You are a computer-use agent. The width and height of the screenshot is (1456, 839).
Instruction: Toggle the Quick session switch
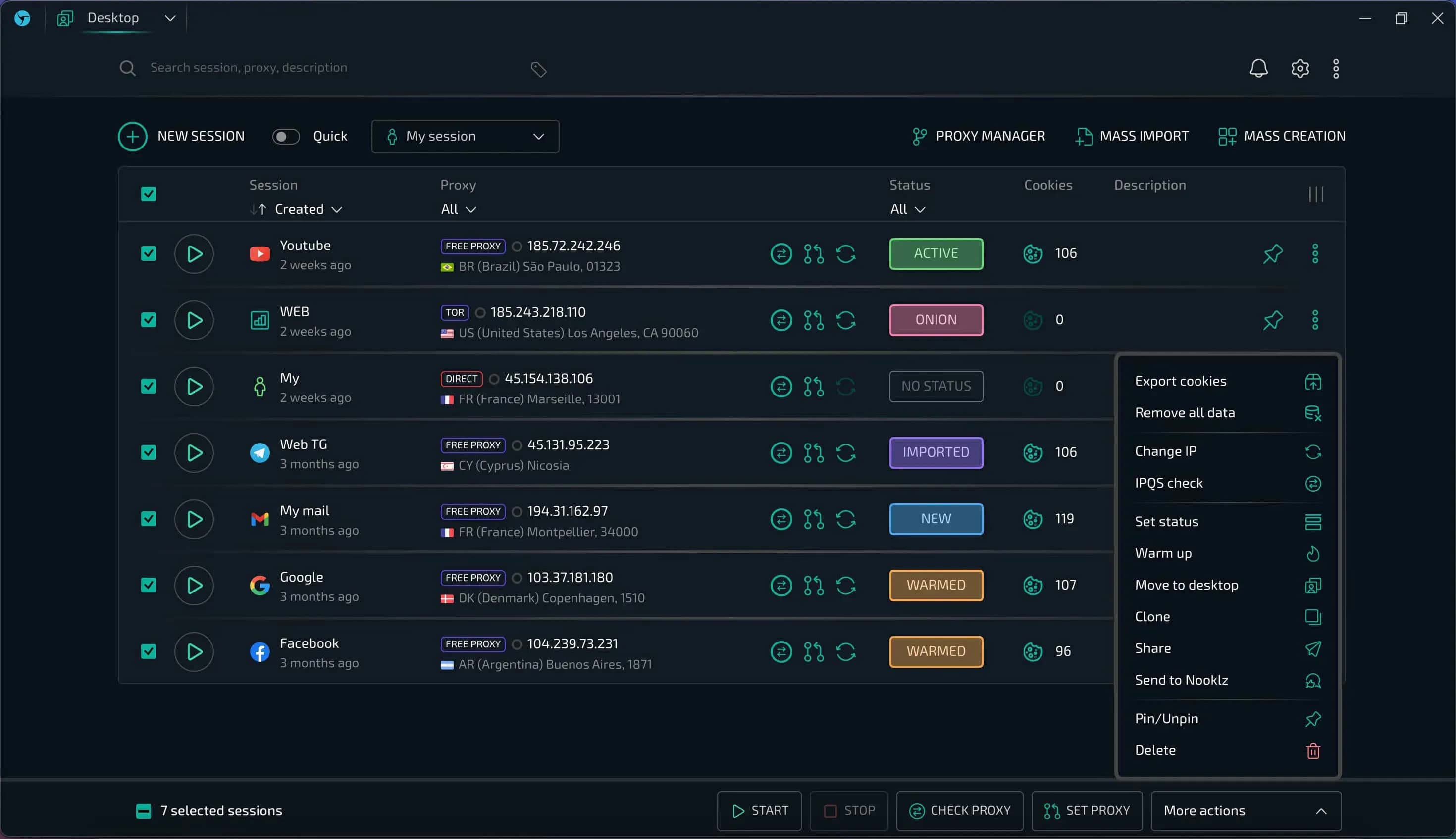(x=286, y=137)
